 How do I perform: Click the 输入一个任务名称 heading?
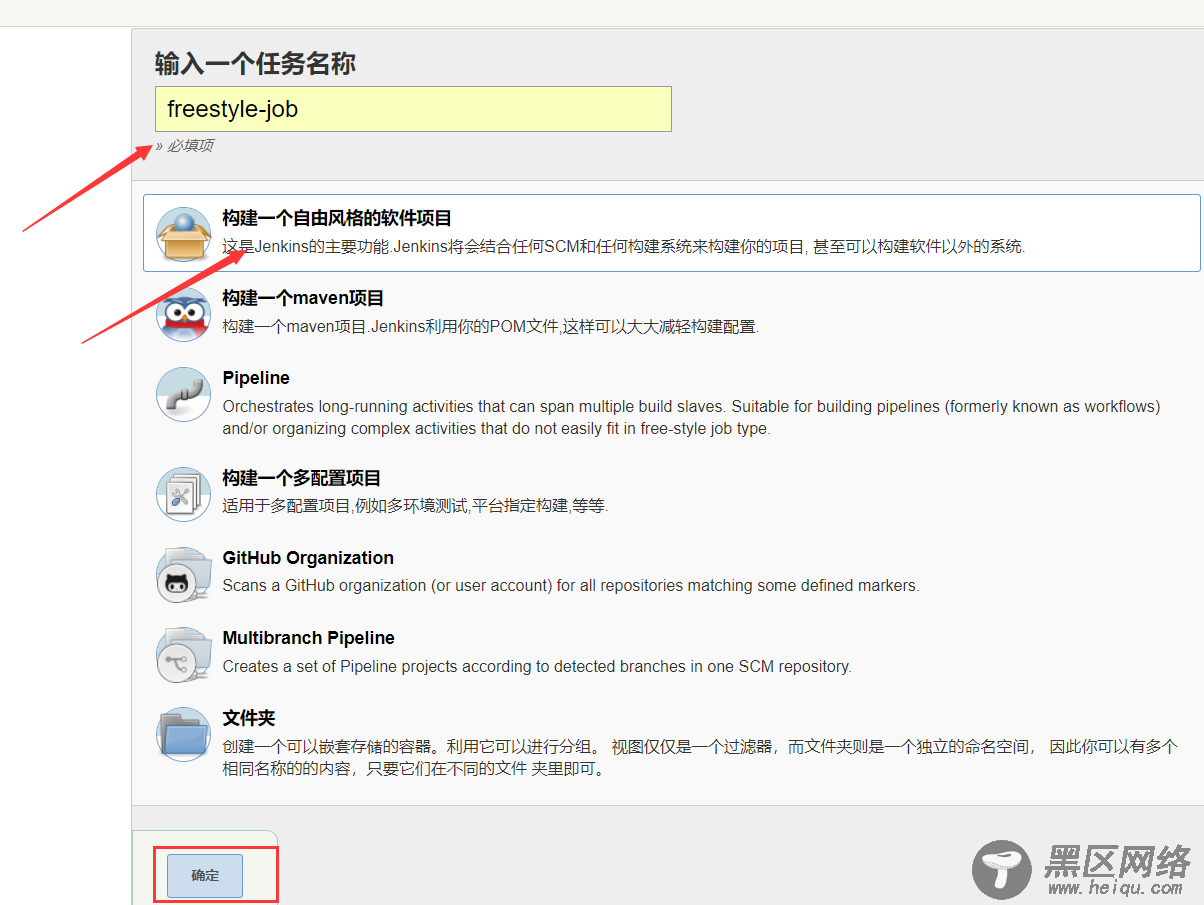[255, 64]
